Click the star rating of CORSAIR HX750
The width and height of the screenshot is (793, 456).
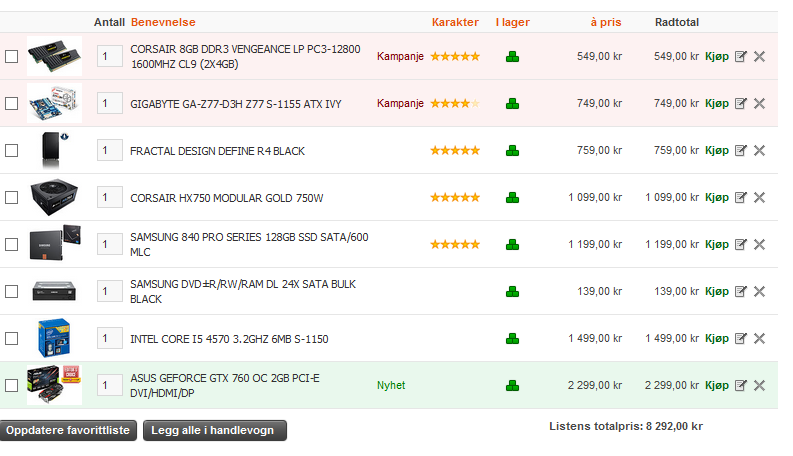pos(455,197)
